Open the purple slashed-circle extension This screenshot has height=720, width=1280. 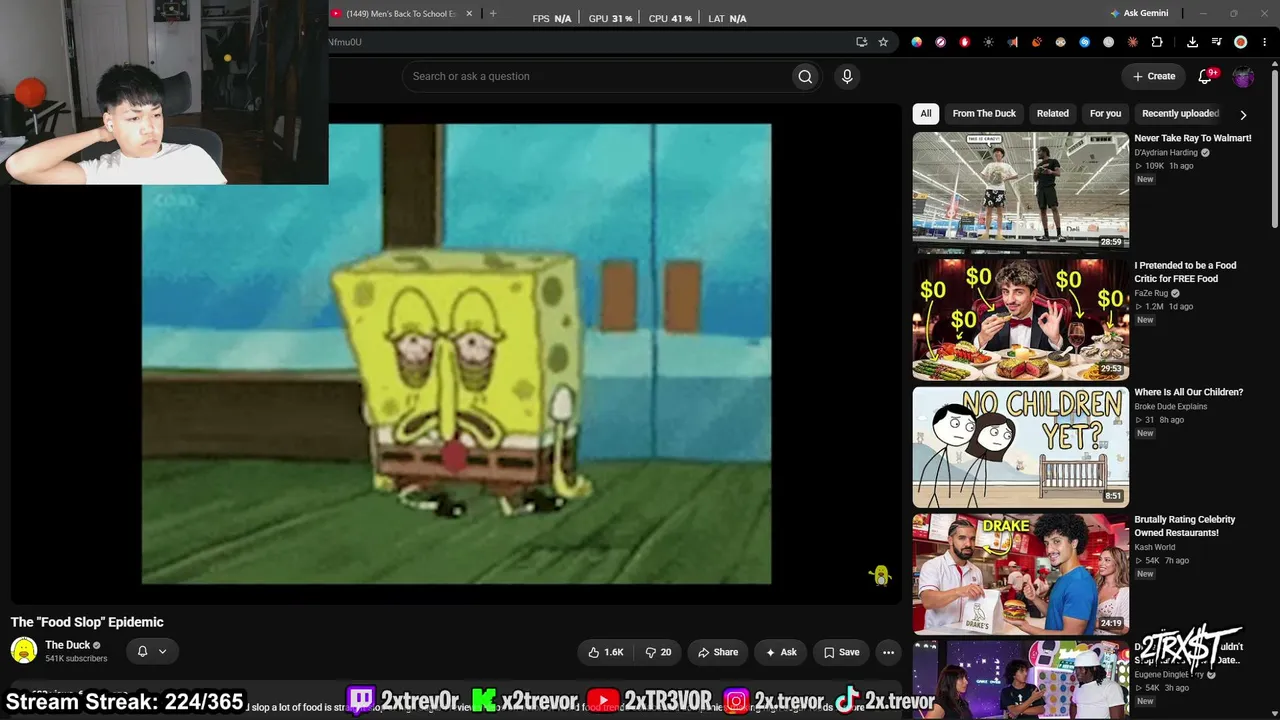point(940,42)
